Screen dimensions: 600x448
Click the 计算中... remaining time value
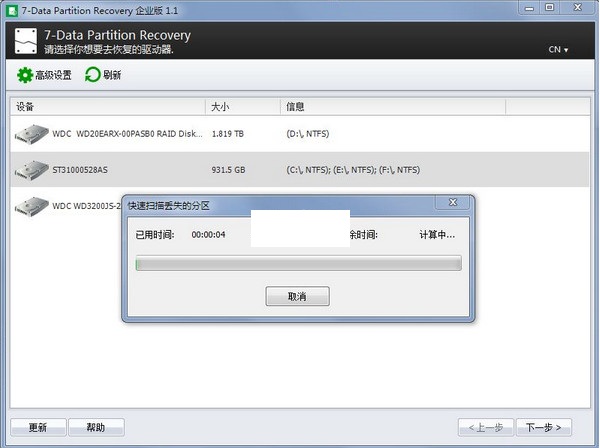pos(437,235)
